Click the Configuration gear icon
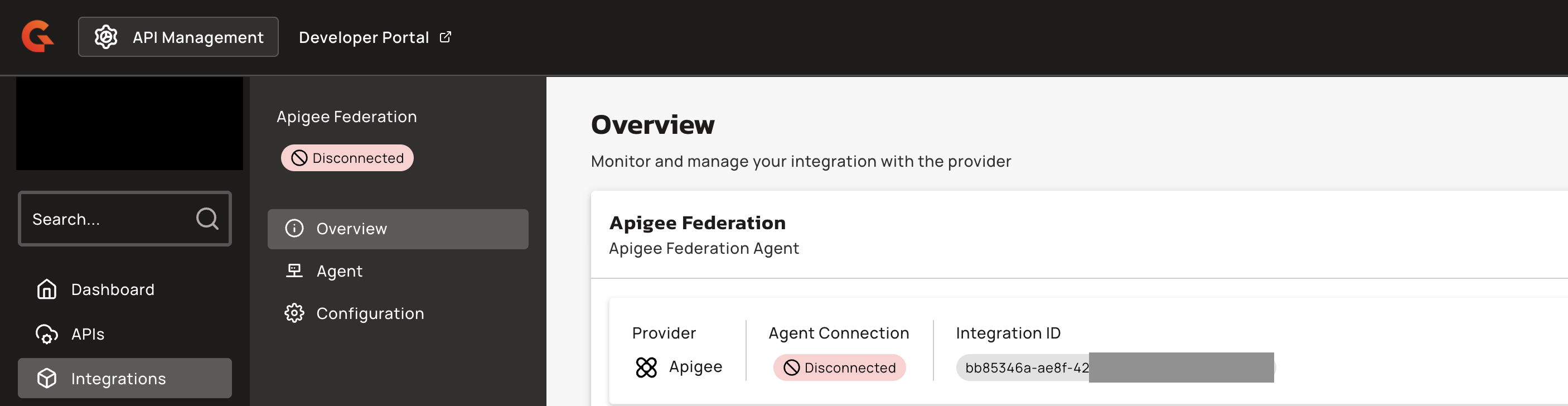This screenshot has height=406, width=1568. [x=294, y=313]
